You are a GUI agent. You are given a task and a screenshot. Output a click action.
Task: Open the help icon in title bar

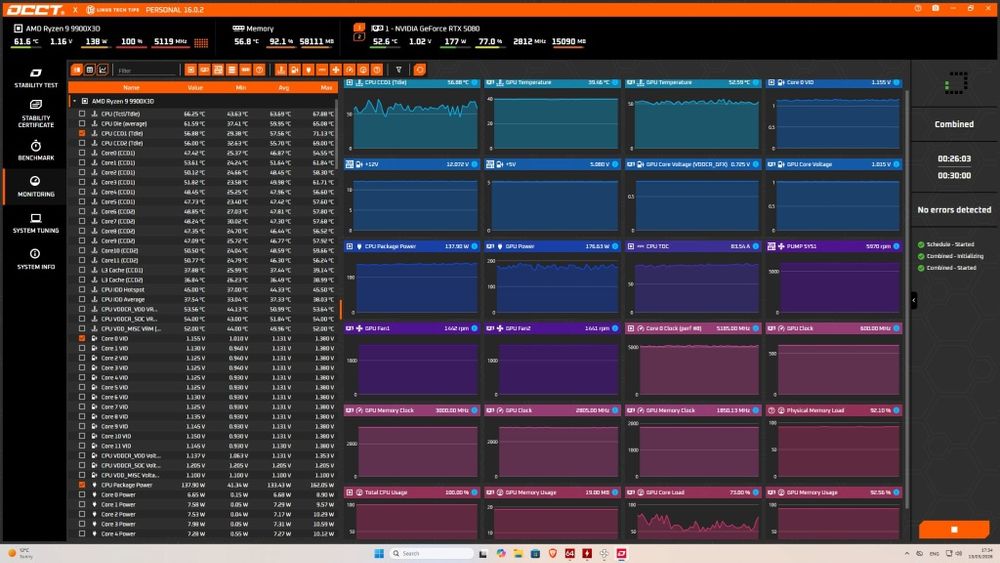pos(918,8)
